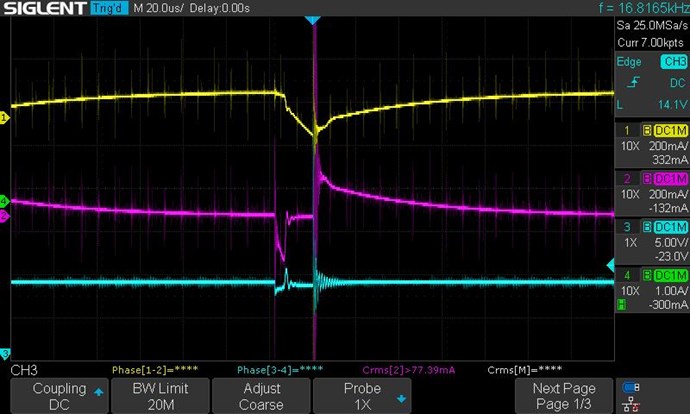690x414 pixels.
Task: Click the Curr 7.00kpts memory depth
Action: tap(650, 43)
